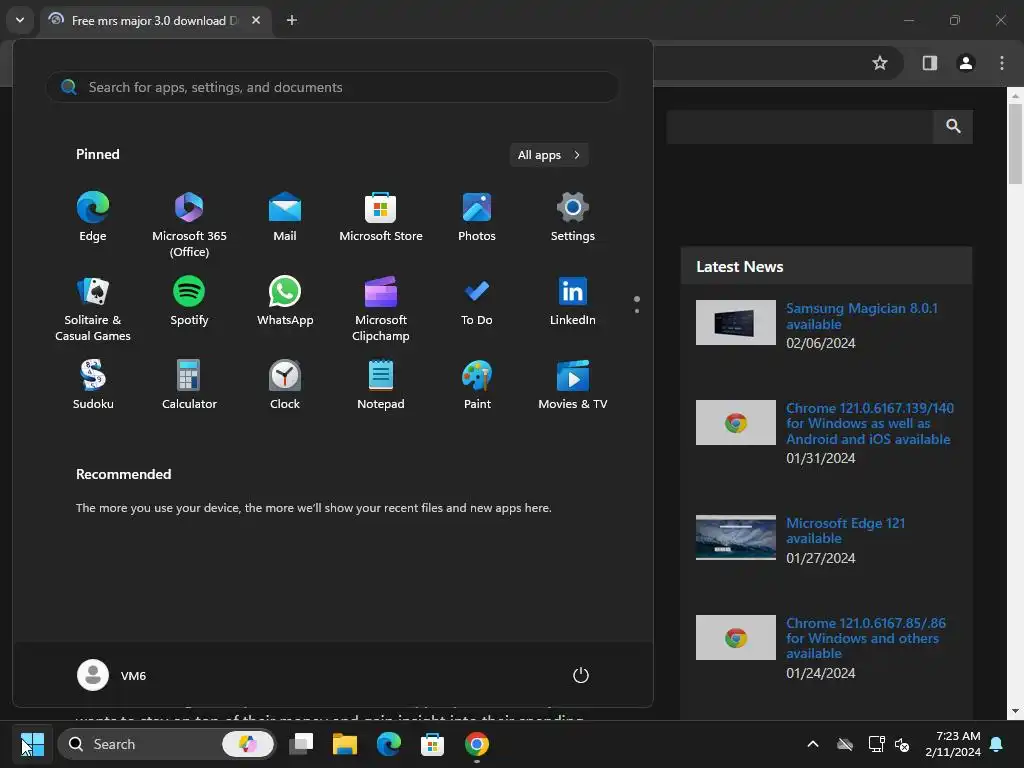The width and height of the screenshot is (1024, 768).
Task: Open the notification bell
Action: pyautogui.click(x=997, y=744)
